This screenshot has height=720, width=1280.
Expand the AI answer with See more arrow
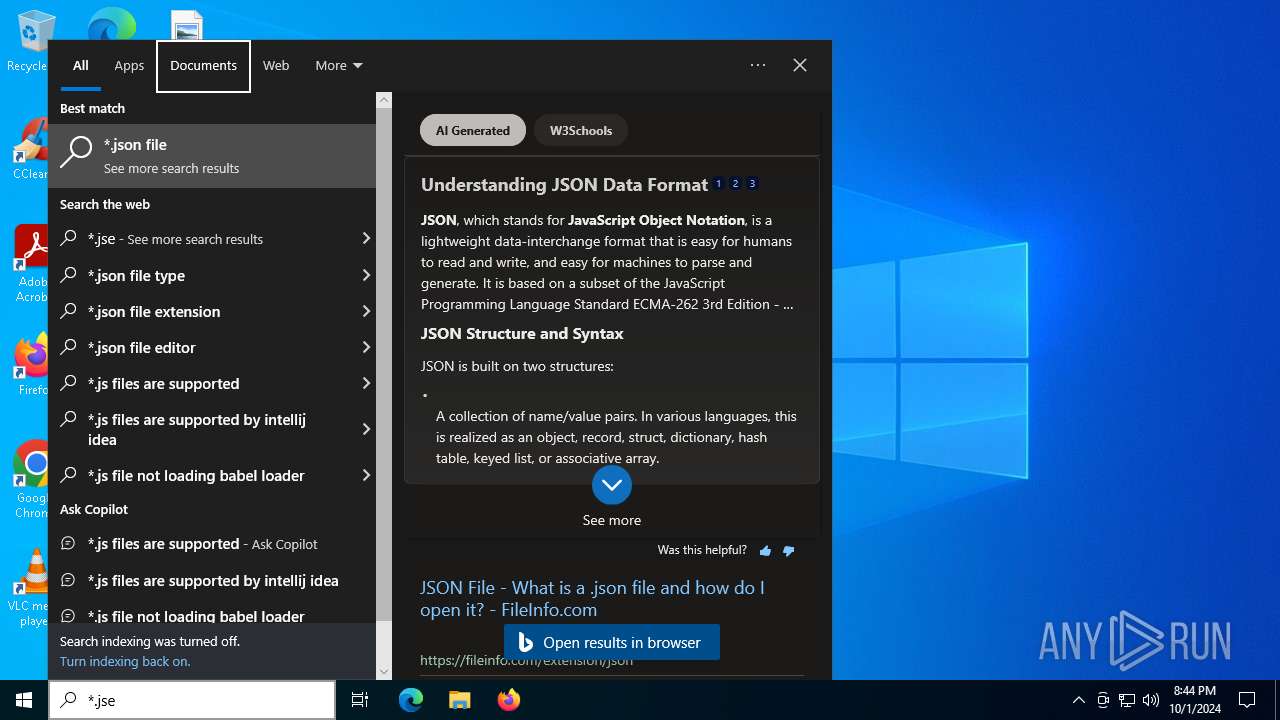tap(612, 485)
